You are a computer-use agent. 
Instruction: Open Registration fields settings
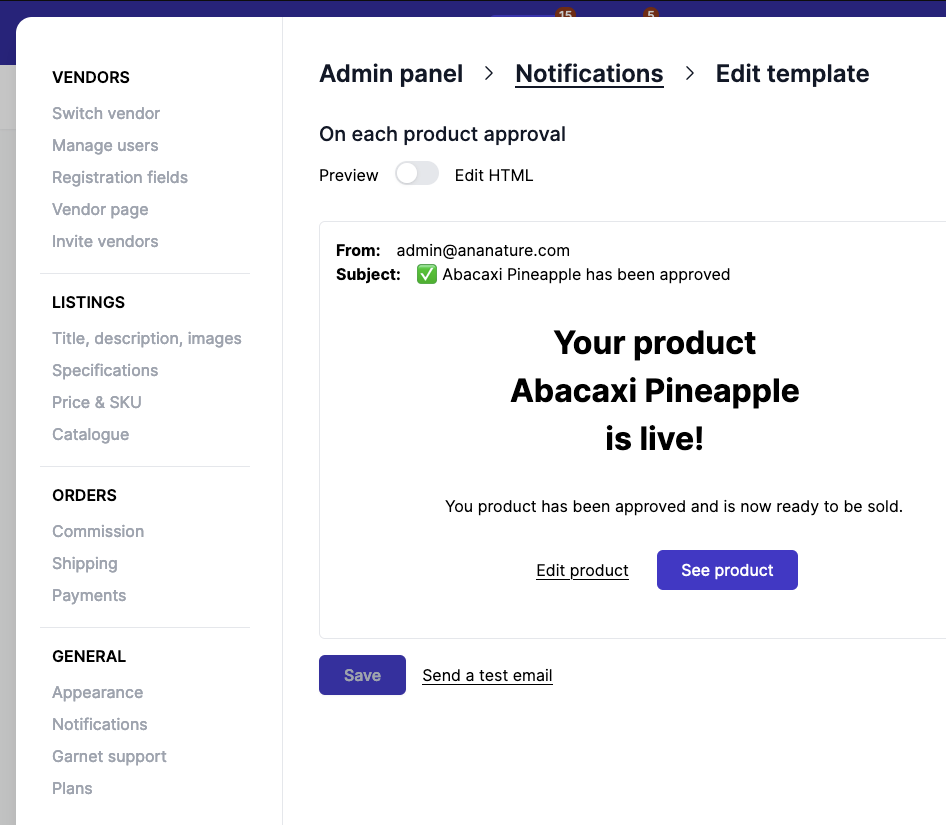tap(120, 177)
